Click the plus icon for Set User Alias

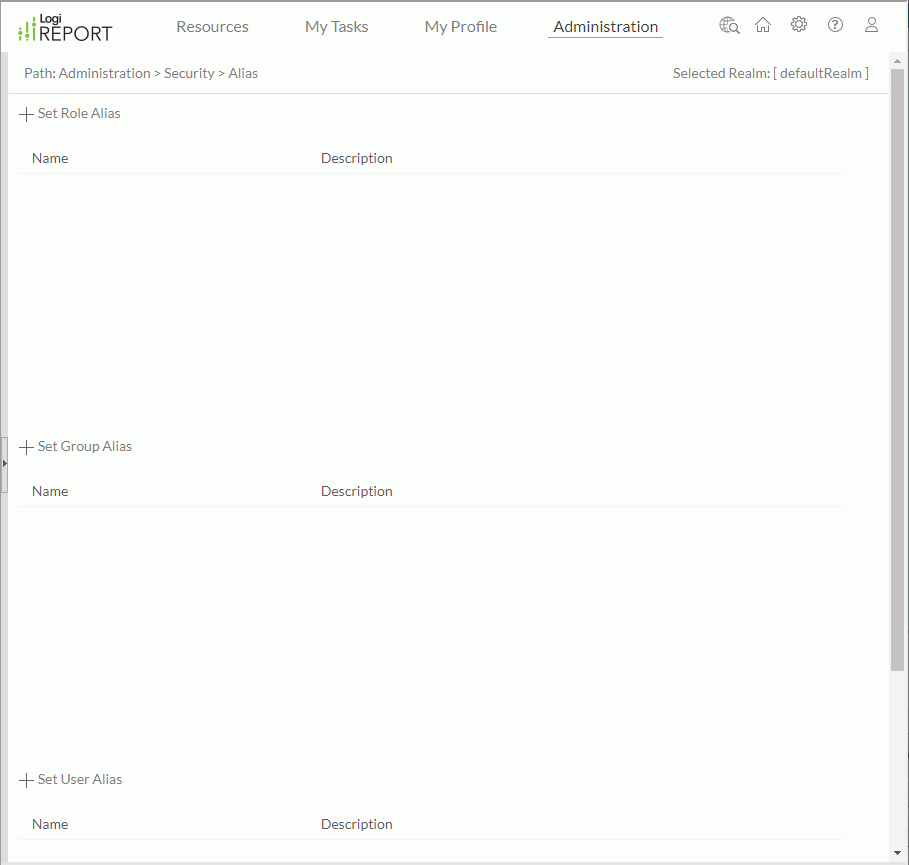tap(26, 780)
